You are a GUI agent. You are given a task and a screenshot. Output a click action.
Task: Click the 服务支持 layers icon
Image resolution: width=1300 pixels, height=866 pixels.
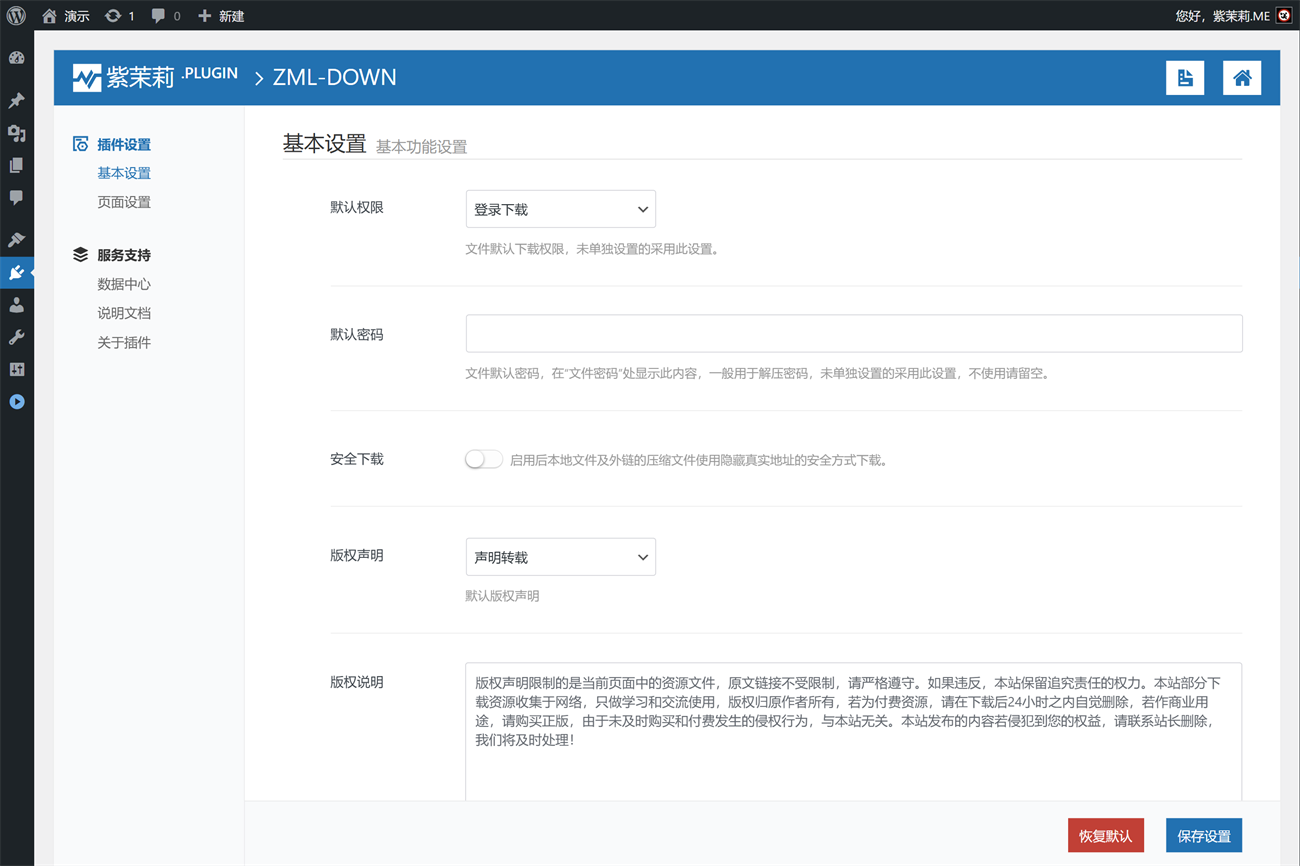80,255
